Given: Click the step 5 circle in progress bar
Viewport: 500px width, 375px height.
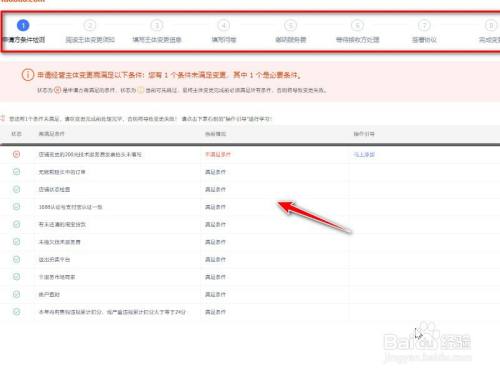Looking at the screenshot, I should (290, 25).
